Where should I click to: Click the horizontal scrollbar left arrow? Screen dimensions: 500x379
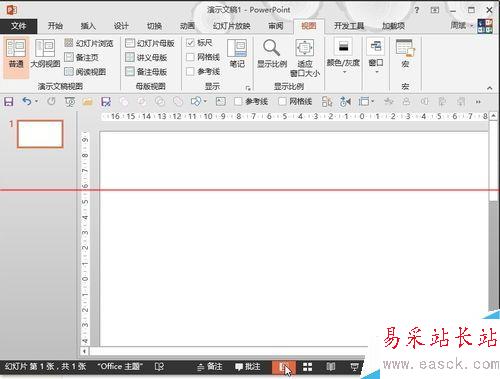point(85,351)
